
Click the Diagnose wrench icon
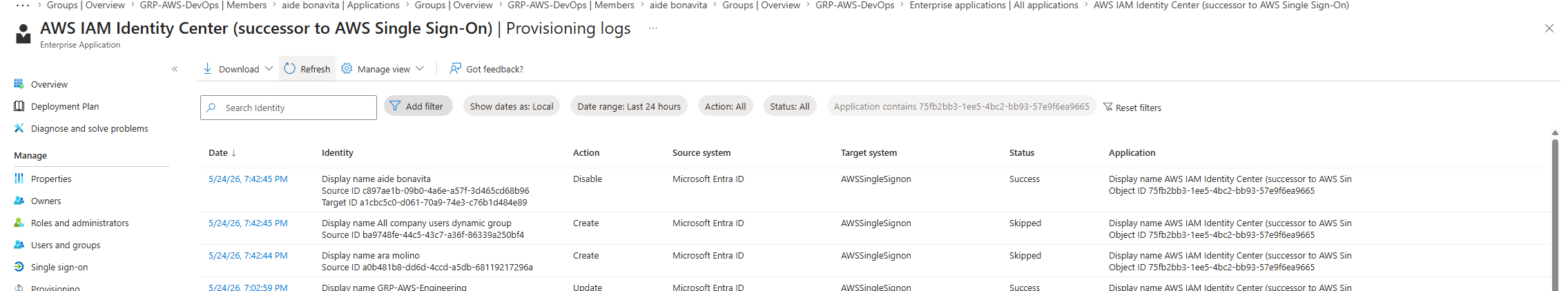click(19, 128)
